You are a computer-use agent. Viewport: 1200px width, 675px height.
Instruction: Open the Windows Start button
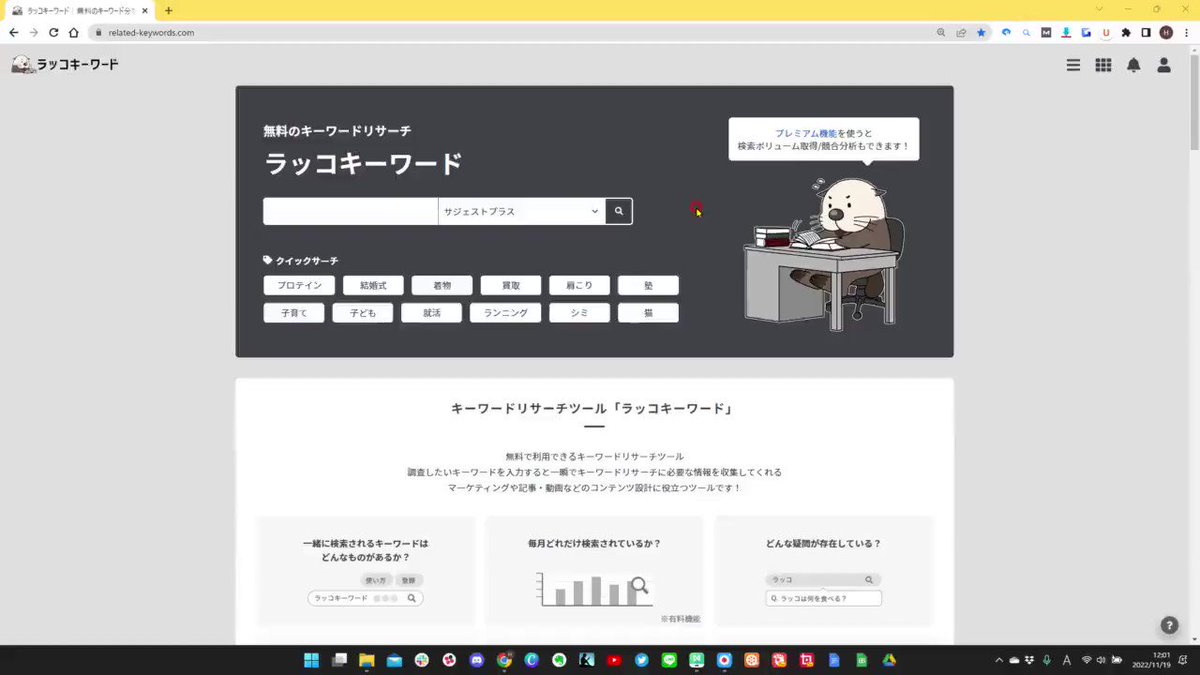tap(311, 660)
